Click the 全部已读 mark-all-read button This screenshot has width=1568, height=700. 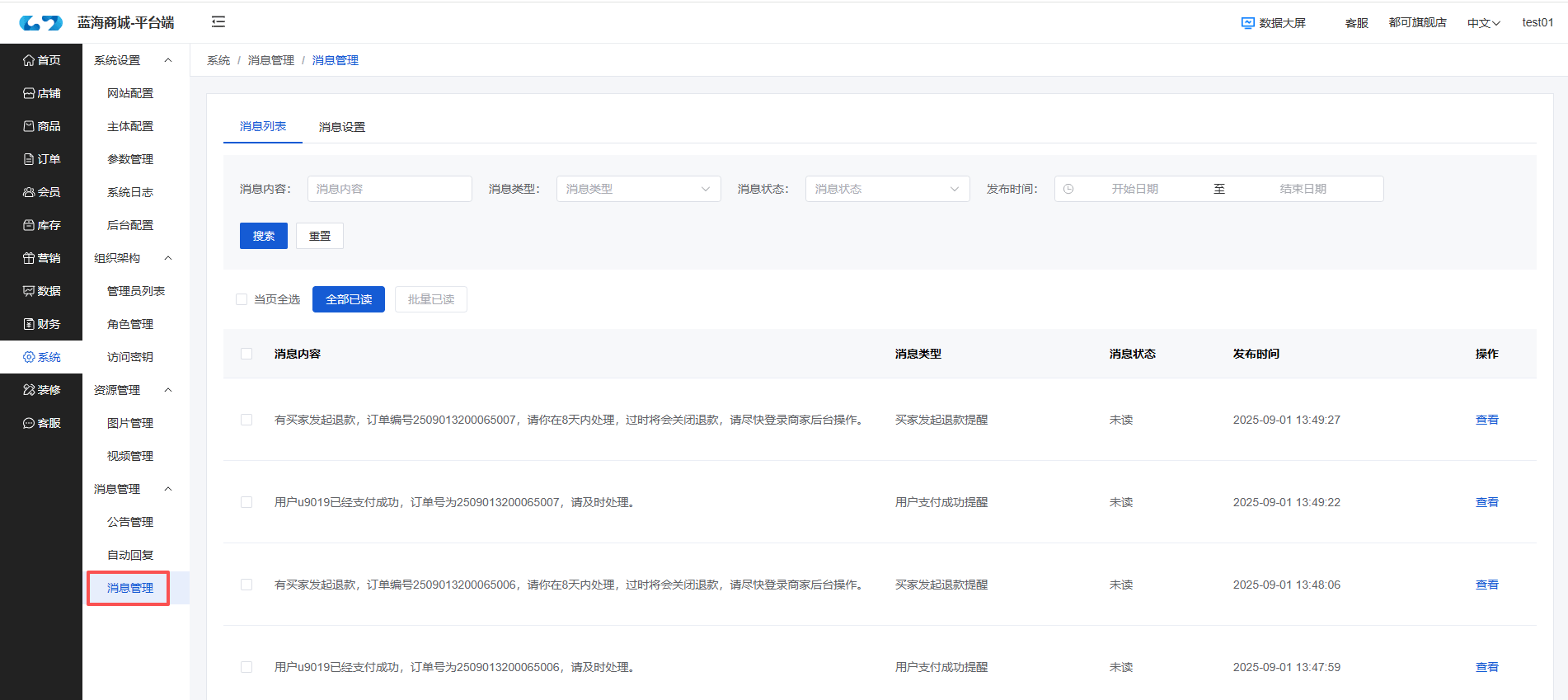pyautogui.click(x=349, y=299)
